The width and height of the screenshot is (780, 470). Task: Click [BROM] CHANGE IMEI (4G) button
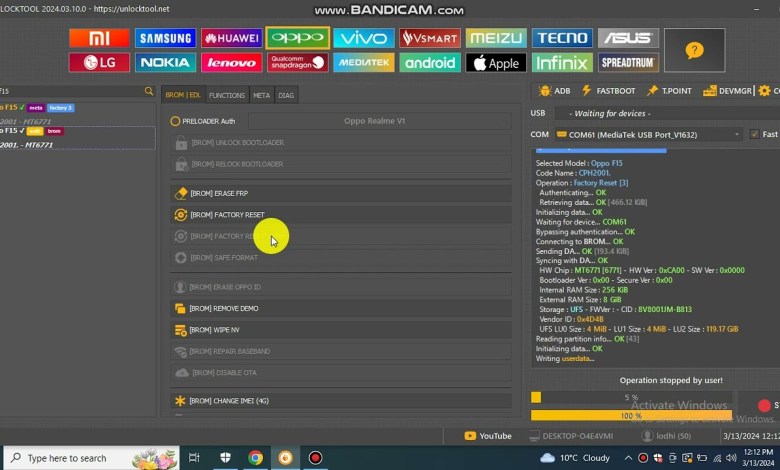tap(341, 401)
